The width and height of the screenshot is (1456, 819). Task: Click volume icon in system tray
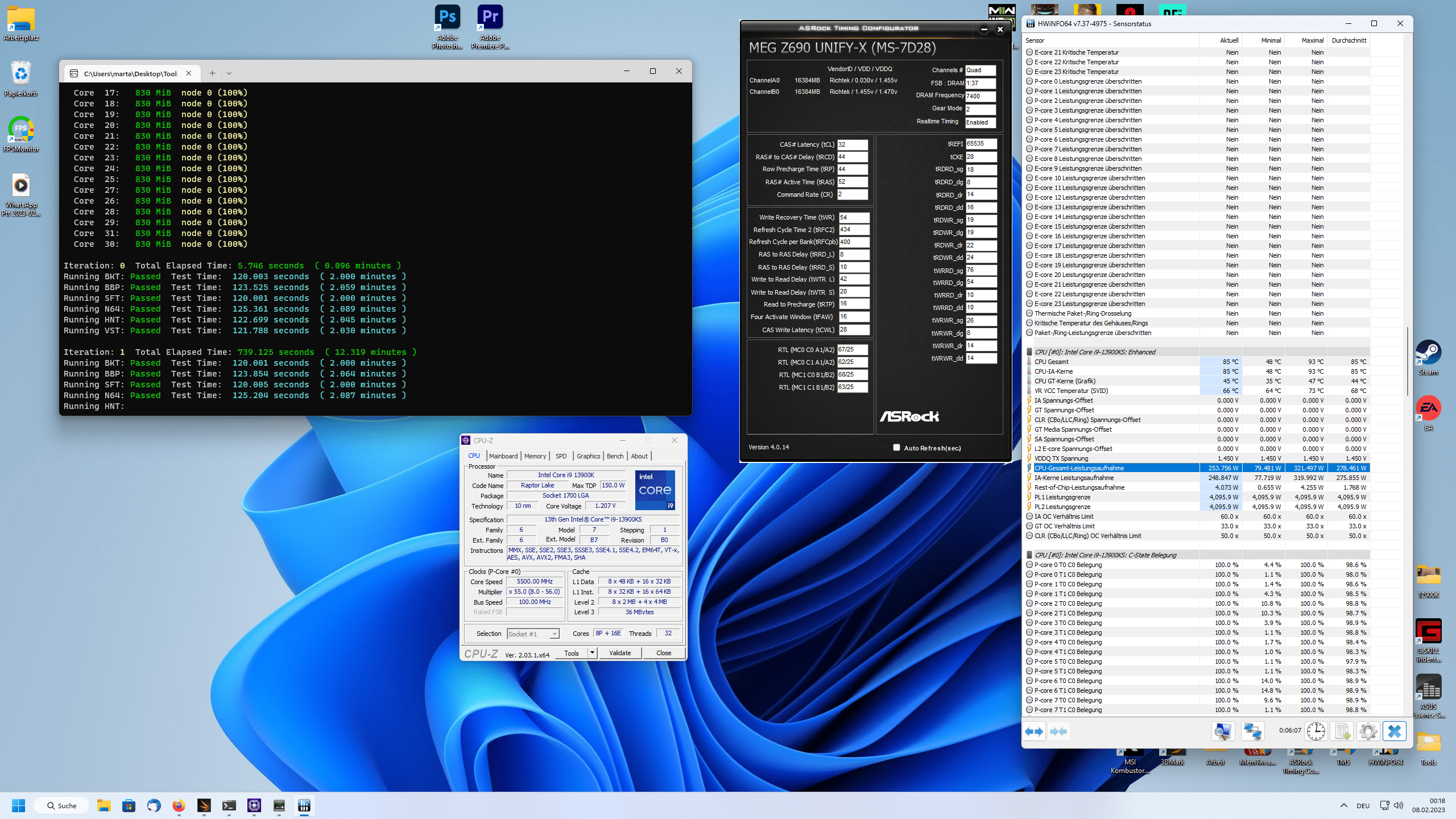(x=1399, y=805)
